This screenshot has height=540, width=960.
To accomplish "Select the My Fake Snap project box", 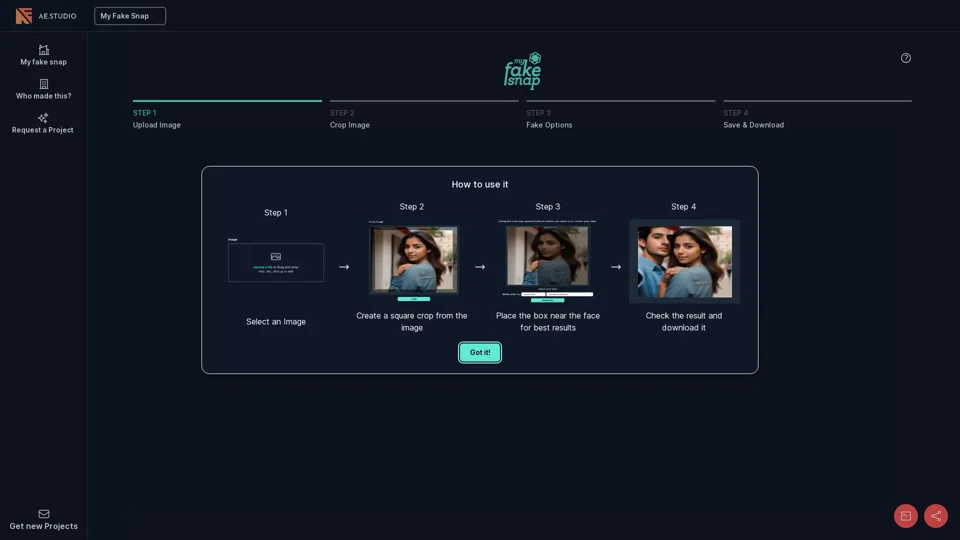I will (130, 16).
